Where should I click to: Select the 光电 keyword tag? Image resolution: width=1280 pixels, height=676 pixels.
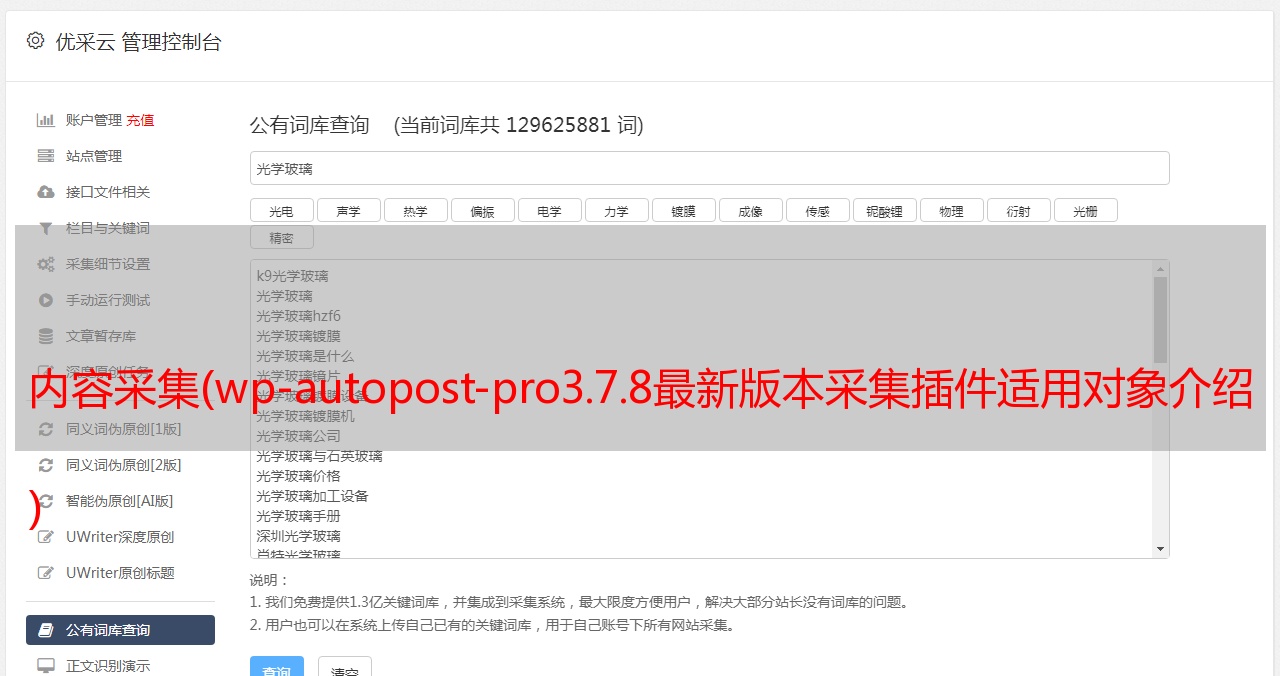(x=281, y=210)
